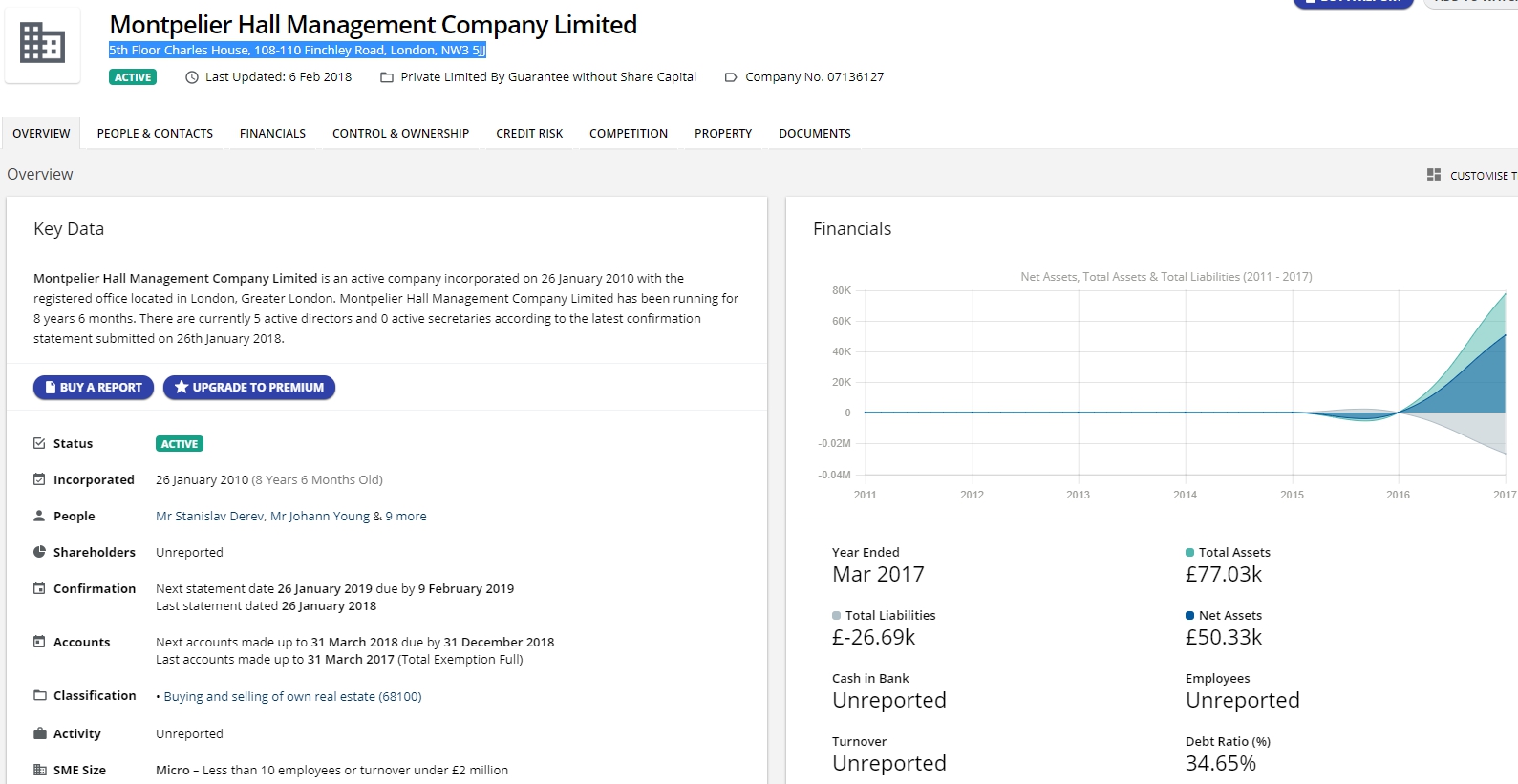The width and height of the screenshot is (1518, 784).
Task: Click the Shareholders pie chart icon
Action: [x=39, y=552]
